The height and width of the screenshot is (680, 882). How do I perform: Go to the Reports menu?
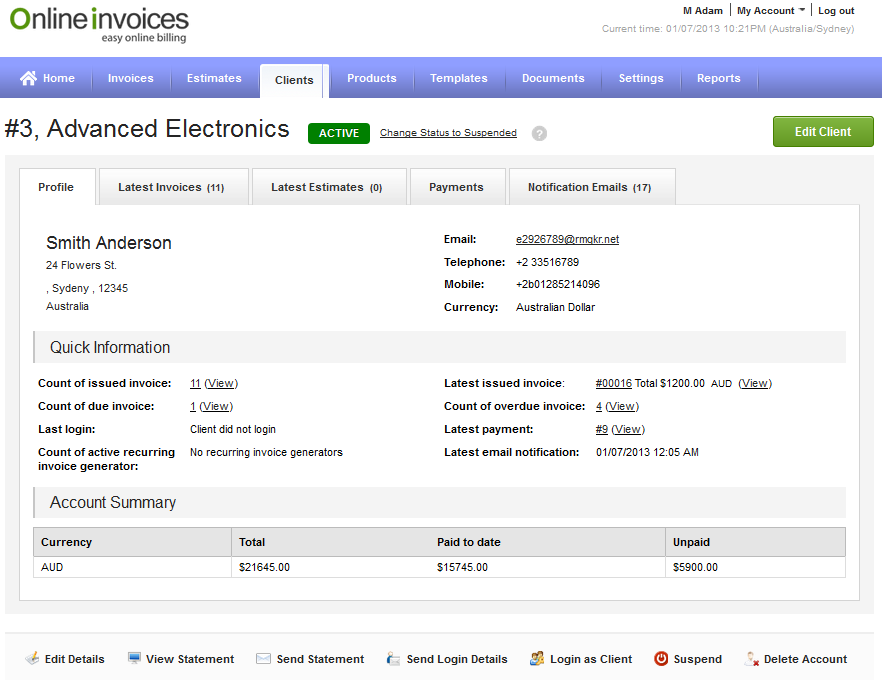pos(718,78)
